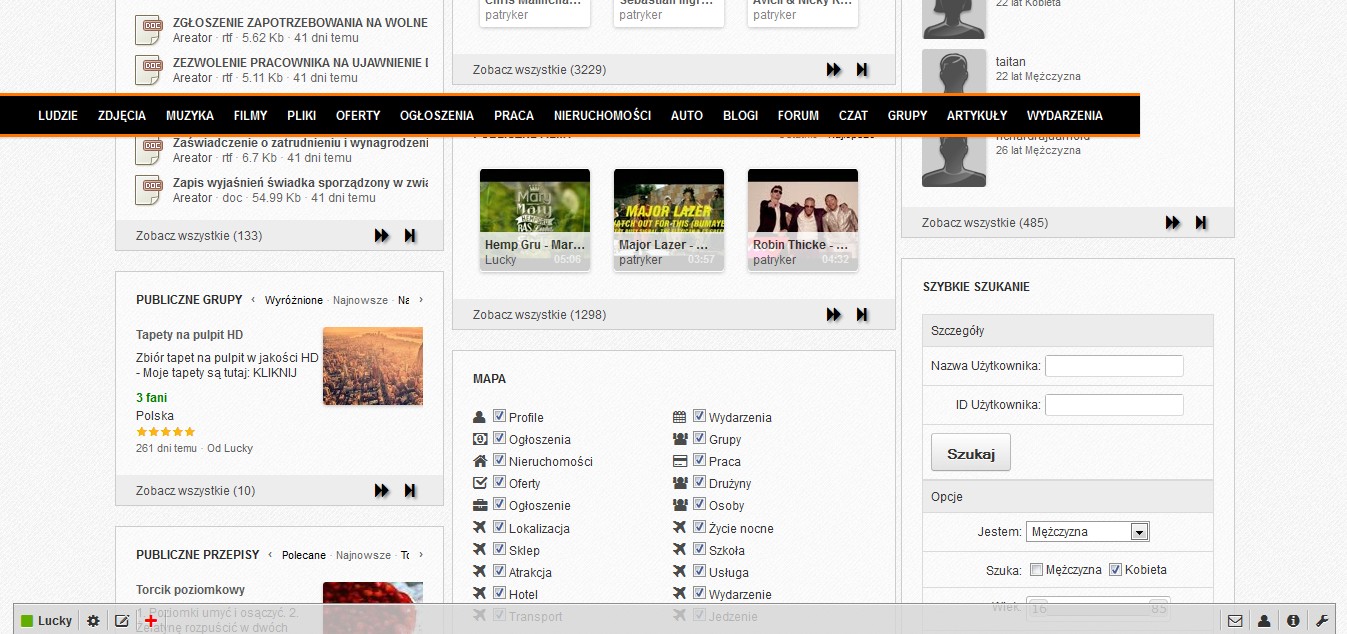Screen dimensions: 1347x634
Task: Open the mail envelope icon in bottom bar
Action: (1235, 621)
